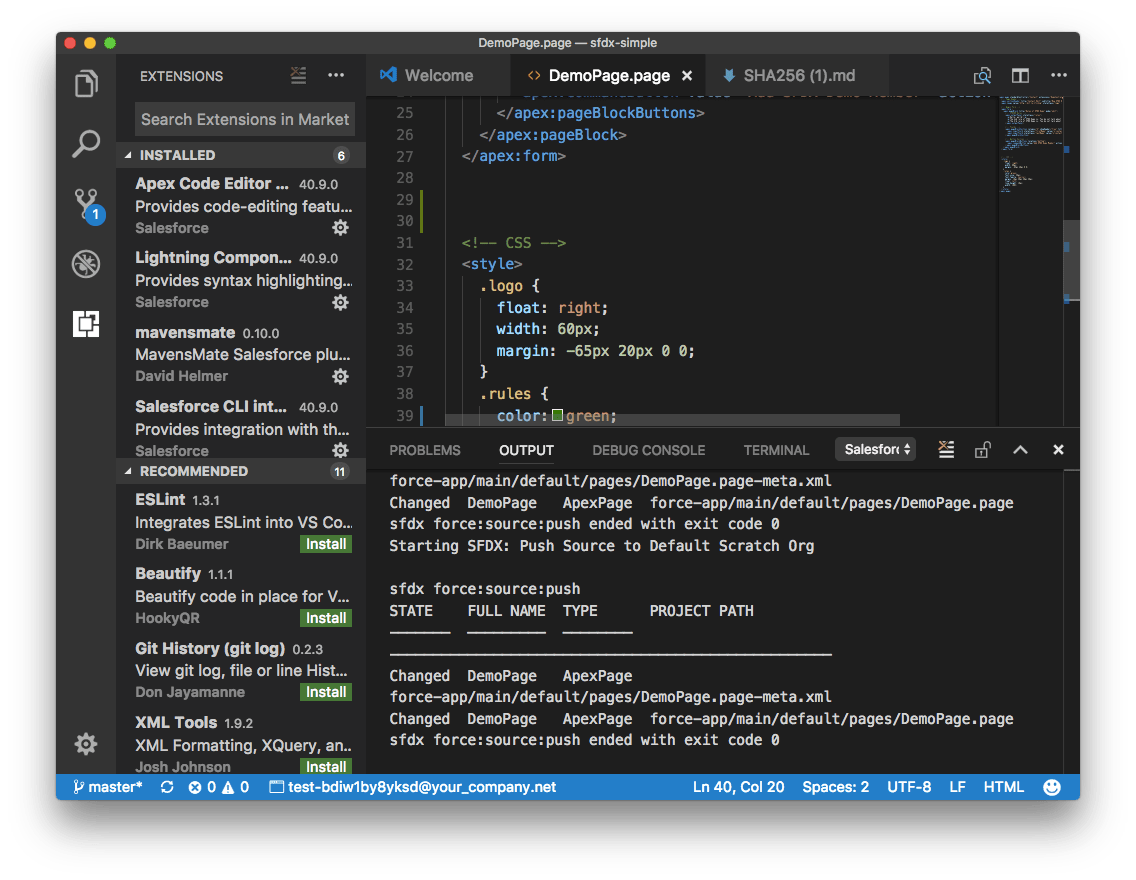Clear the extensions search results icon

click(x=298, y=75)
